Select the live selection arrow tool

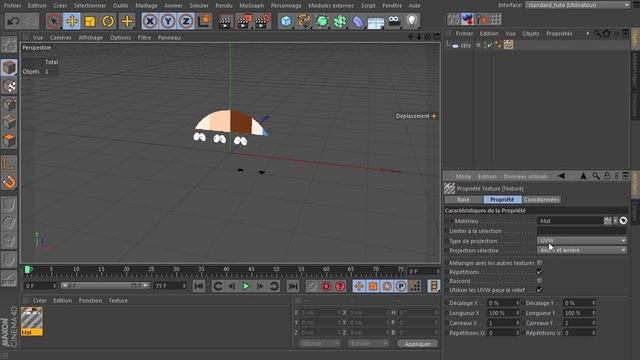(x=53, y=21)
